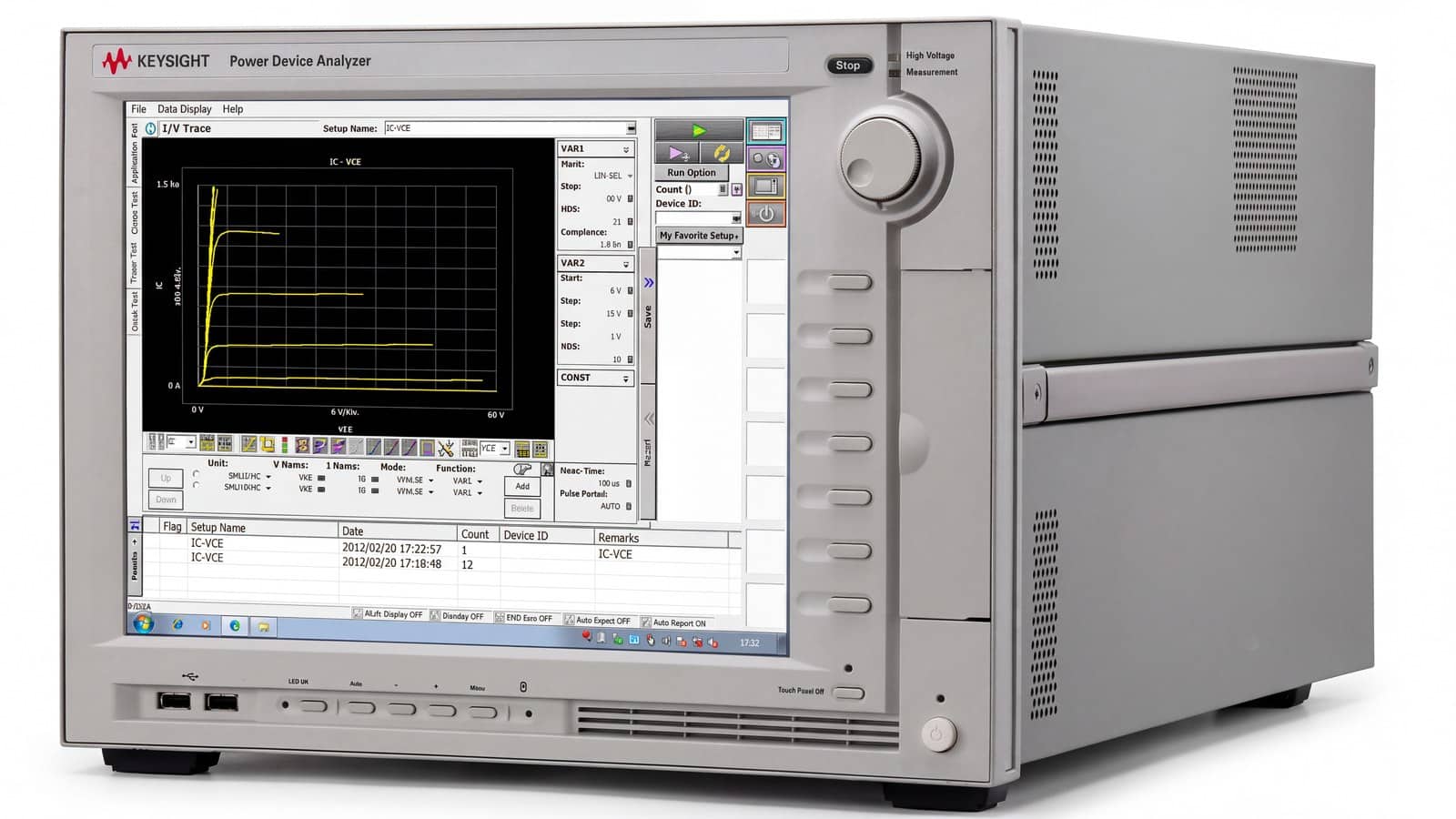Select the radio button for the lower SMU/HC unit row
The height and width of the screenshot is (819, 1456).
point(196,486)
